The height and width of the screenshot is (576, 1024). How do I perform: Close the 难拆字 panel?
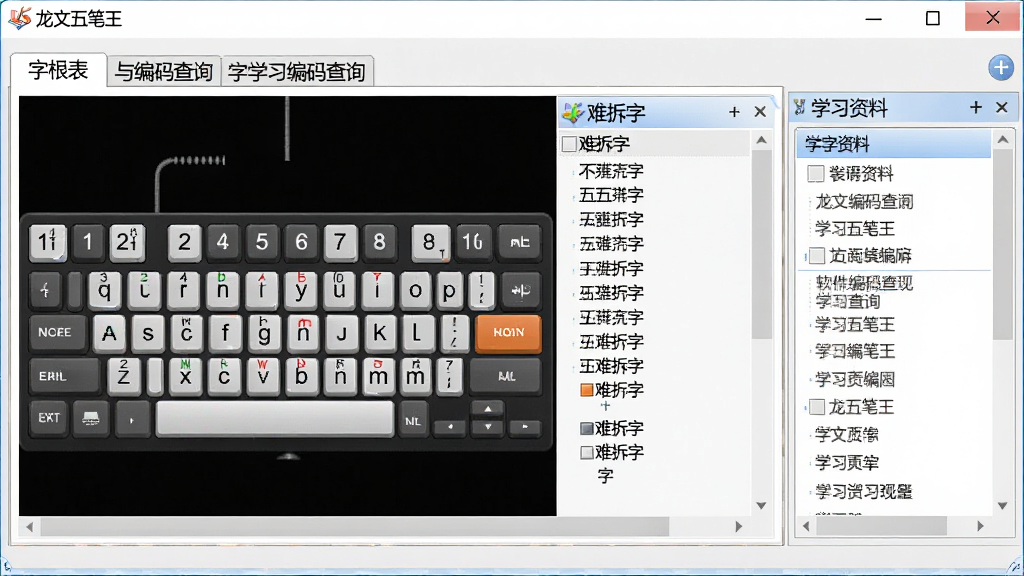click(x=760, y=112)
